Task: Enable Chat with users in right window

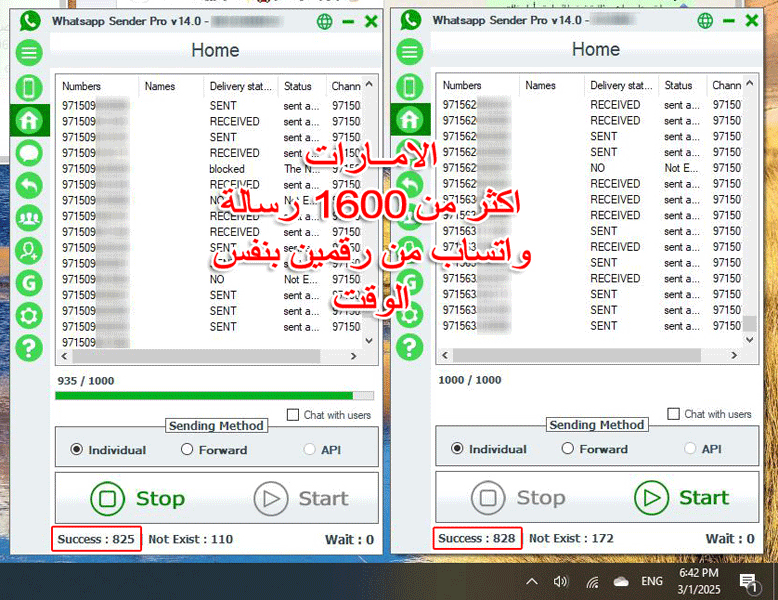Action: [673, 414]
